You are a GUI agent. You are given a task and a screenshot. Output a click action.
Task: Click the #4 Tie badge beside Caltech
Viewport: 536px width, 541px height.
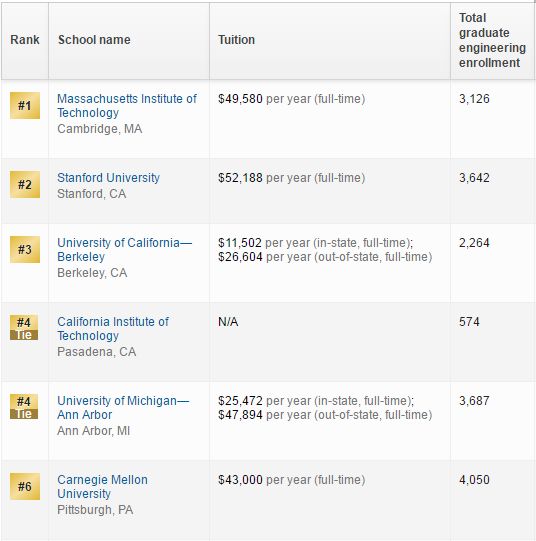coord(24,328)
